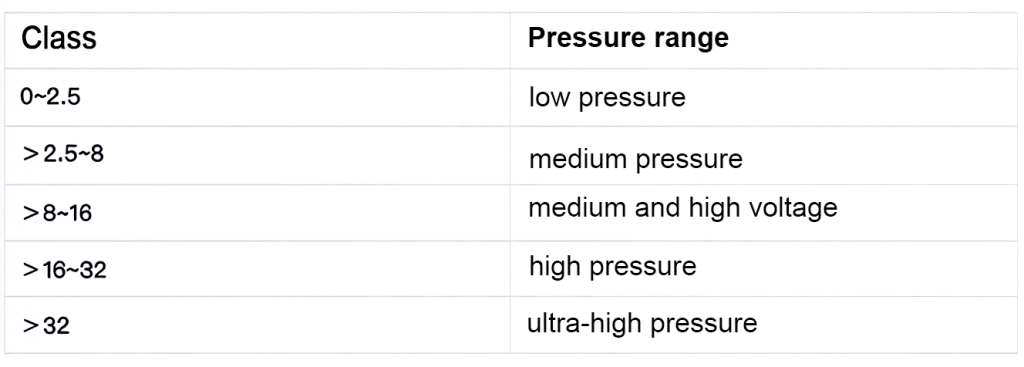The height and width of the screenshot is (367, 1024).
Task: Click the >8~16 class cell
Action: click(257, 213)
